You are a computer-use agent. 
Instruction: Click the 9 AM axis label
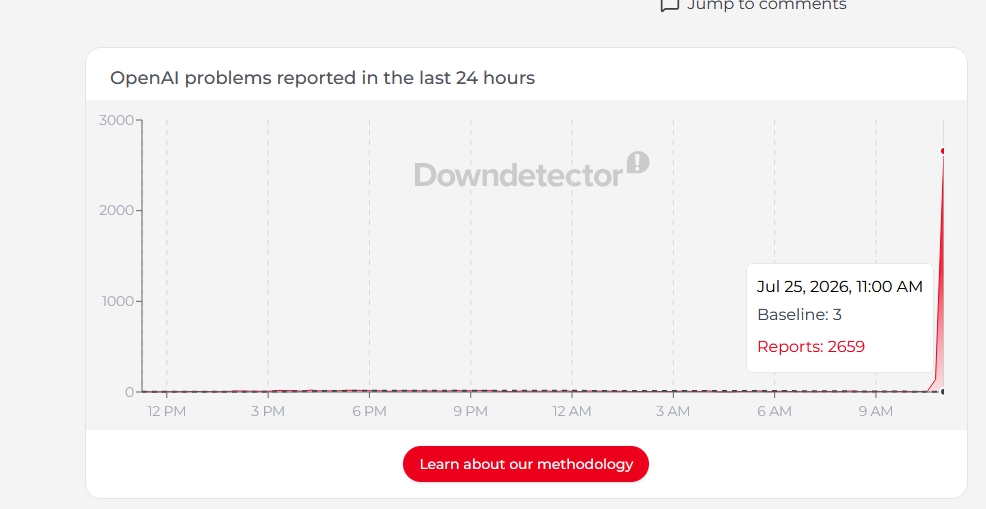875,411
